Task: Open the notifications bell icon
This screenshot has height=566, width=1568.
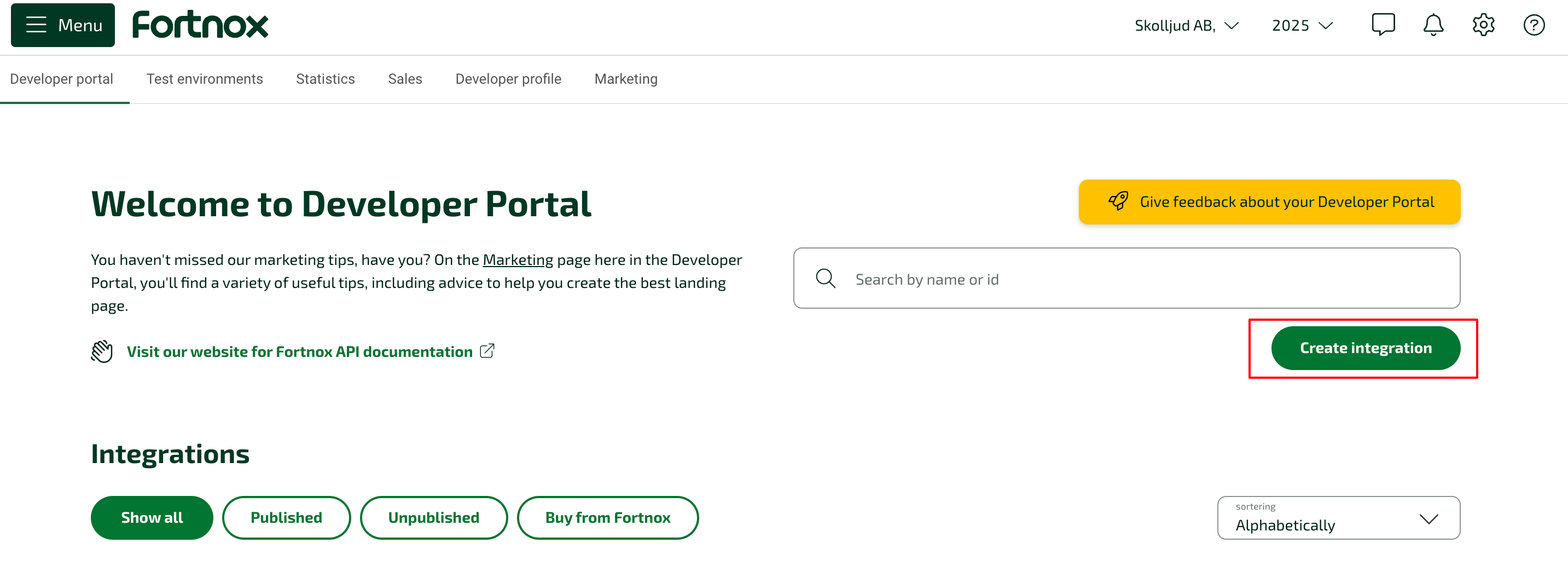Action: pyautogui.click(x=1433, y=25)
